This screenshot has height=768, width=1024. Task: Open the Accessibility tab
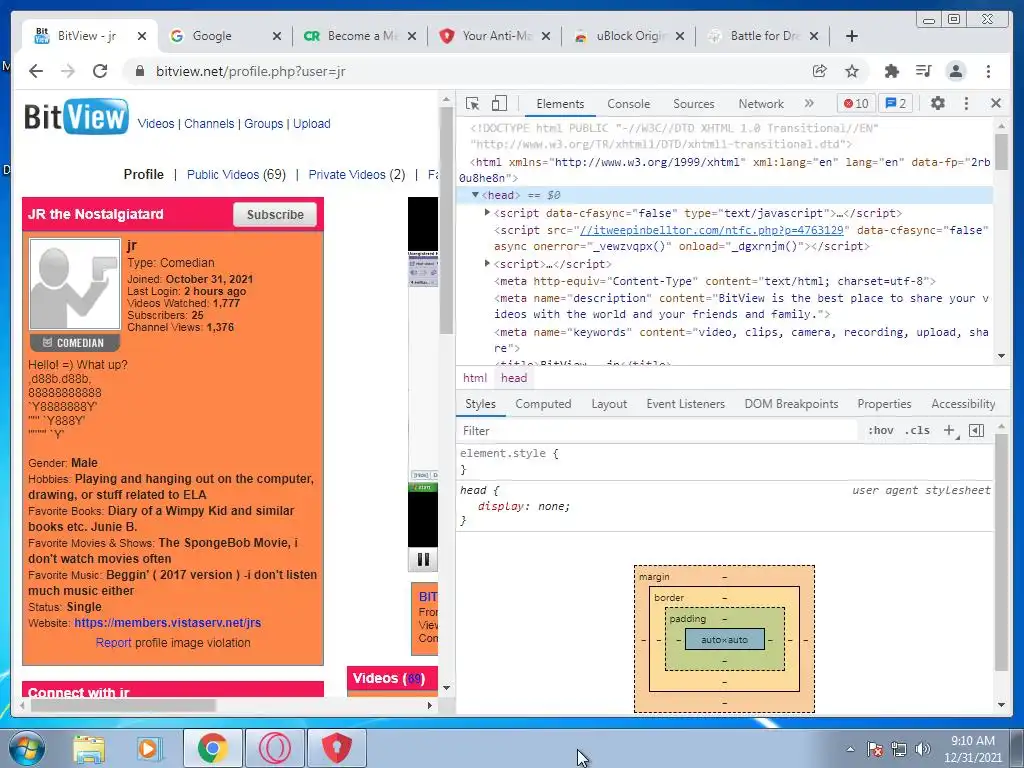pos(963,404)
